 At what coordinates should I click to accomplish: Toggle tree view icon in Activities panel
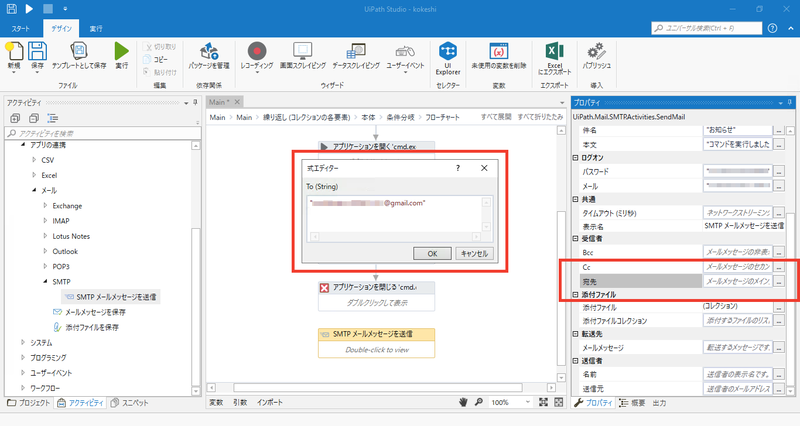click(x=52, y=118)
